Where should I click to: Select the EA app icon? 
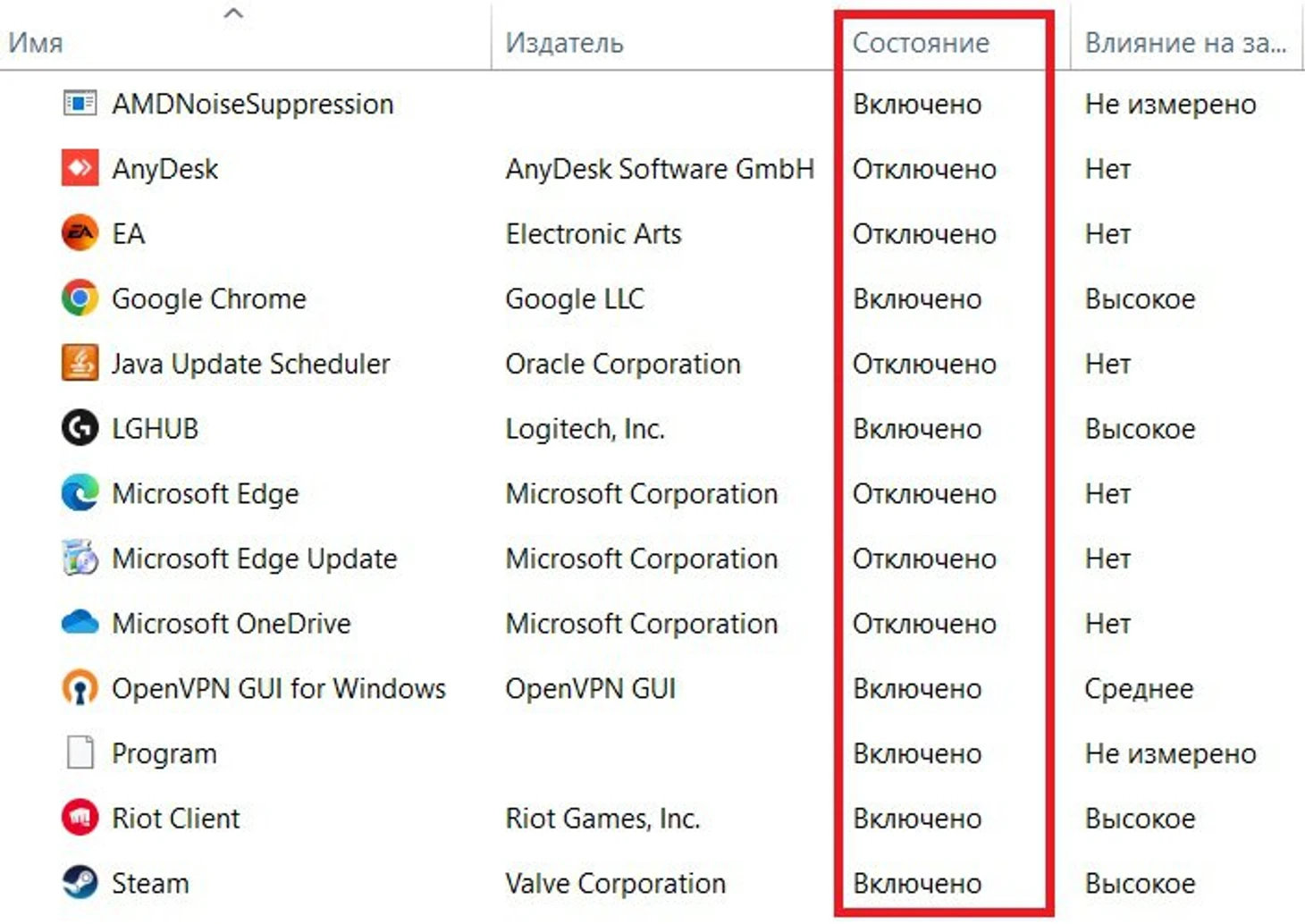(80, 233)
